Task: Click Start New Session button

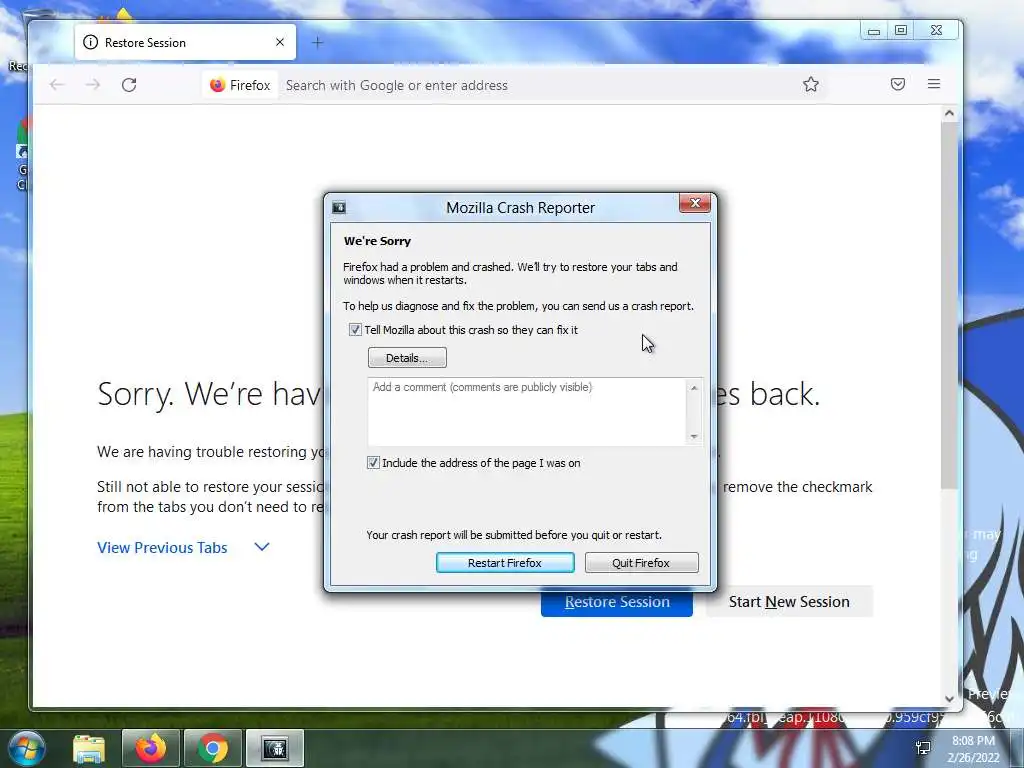Action: click(789, 601)
